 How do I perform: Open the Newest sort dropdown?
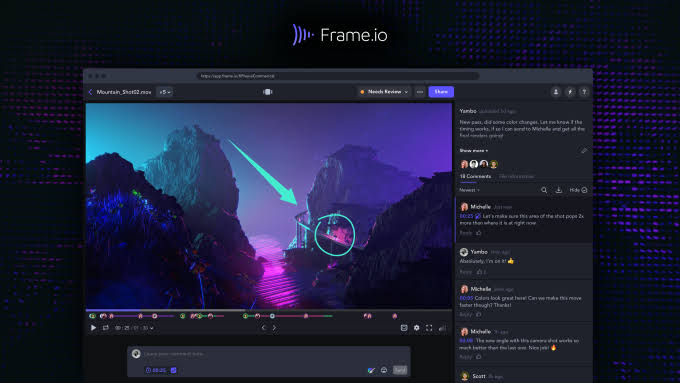tap(469, 190)
